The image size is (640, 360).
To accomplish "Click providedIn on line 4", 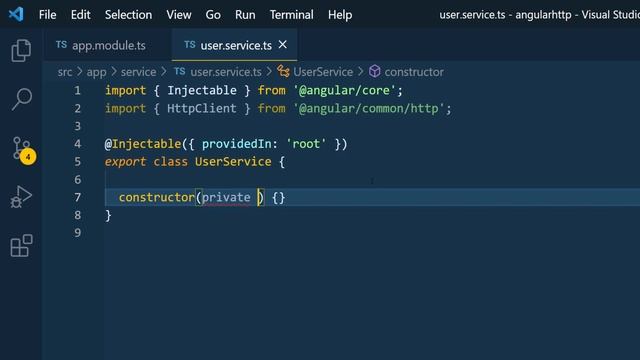I will click(236, 144).
